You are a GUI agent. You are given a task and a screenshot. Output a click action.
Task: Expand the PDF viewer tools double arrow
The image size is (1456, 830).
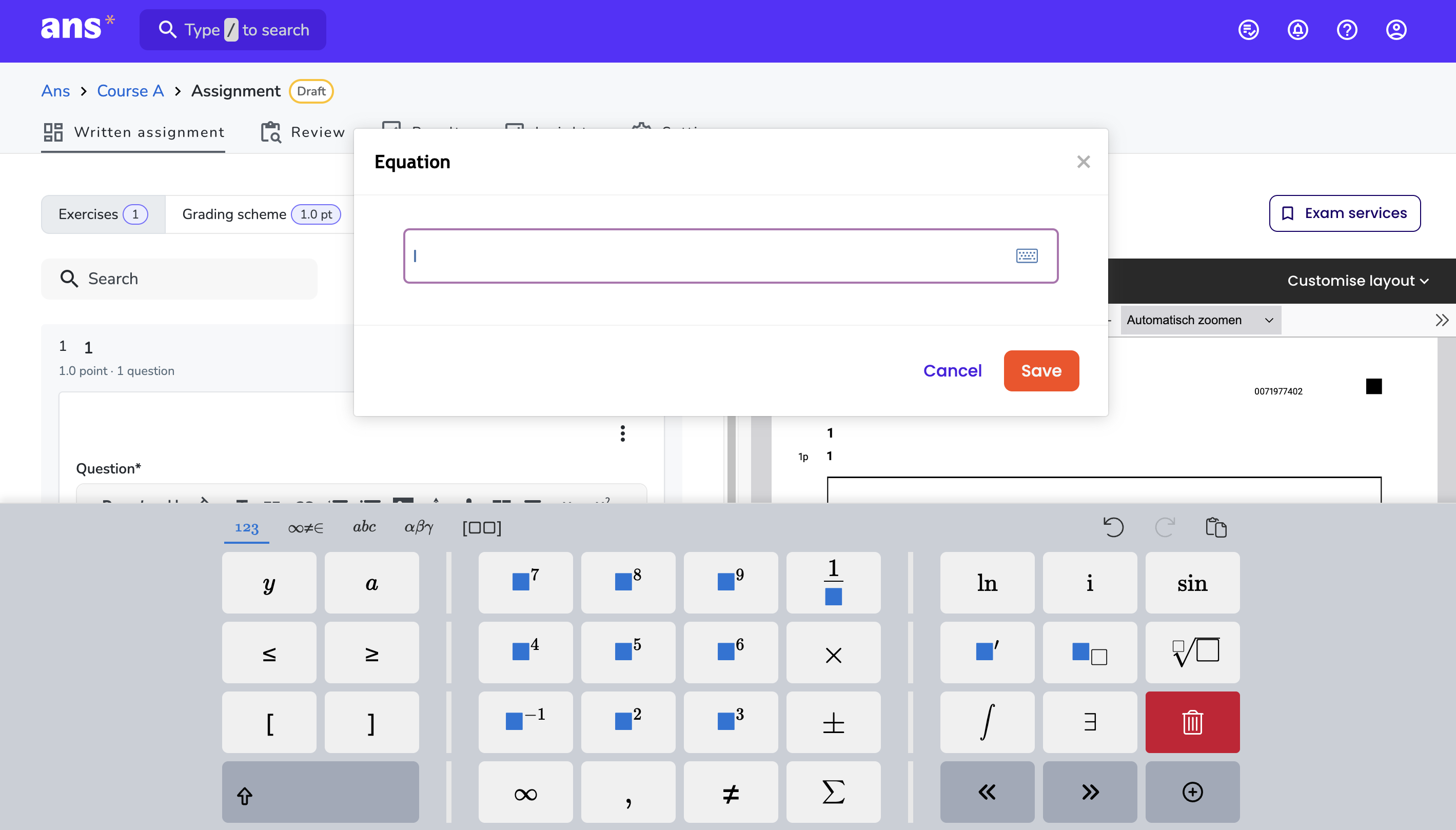coord(1441,320)
